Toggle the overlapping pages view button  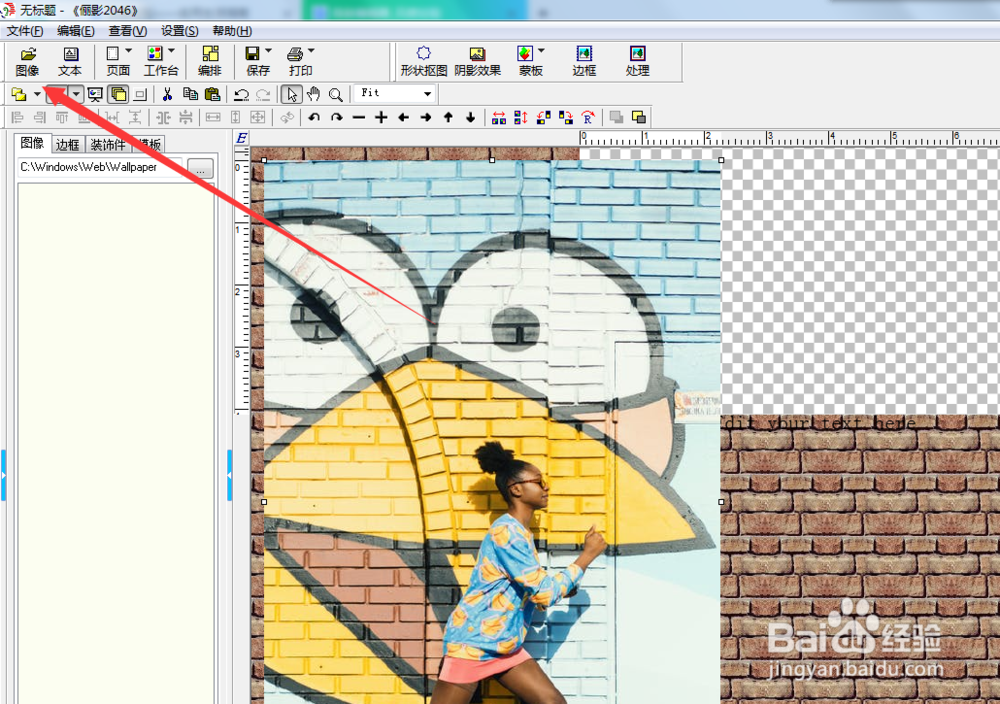coord(118,94)
